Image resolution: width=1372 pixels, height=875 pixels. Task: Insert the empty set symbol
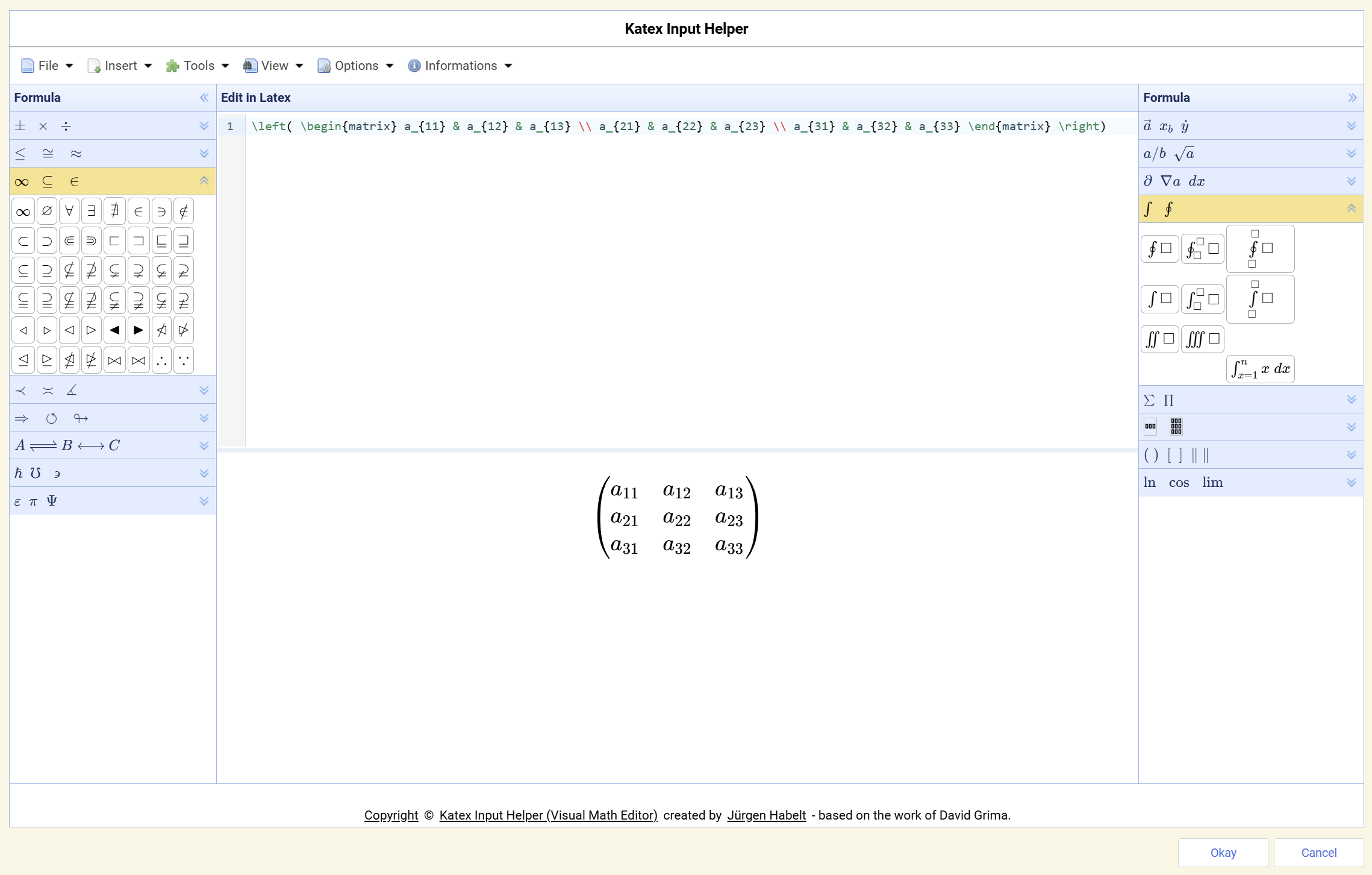point(47,212)
